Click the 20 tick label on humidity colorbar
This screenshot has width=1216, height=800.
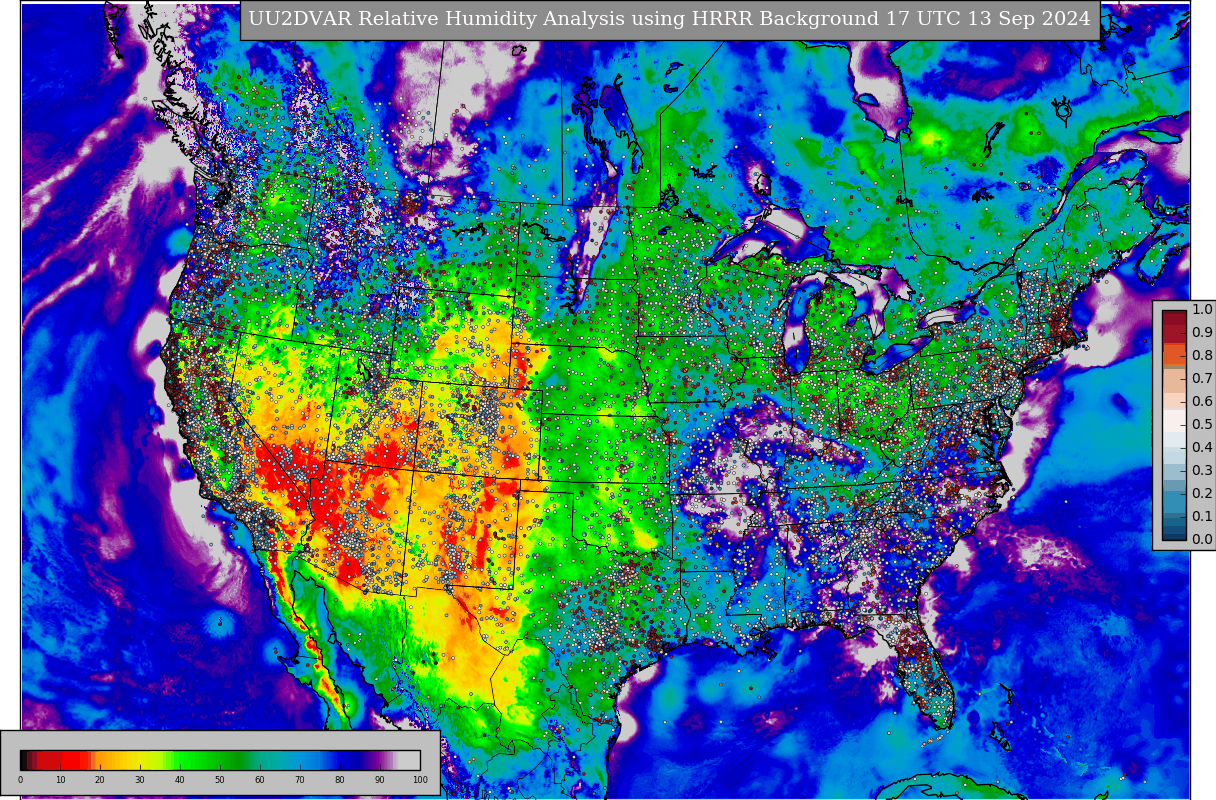(100, 780)
